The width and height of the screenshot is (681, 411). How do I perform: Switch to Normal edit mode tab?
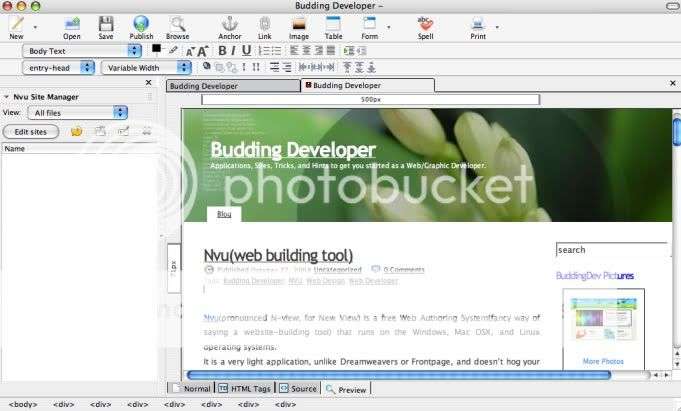[x=191, y=388]
